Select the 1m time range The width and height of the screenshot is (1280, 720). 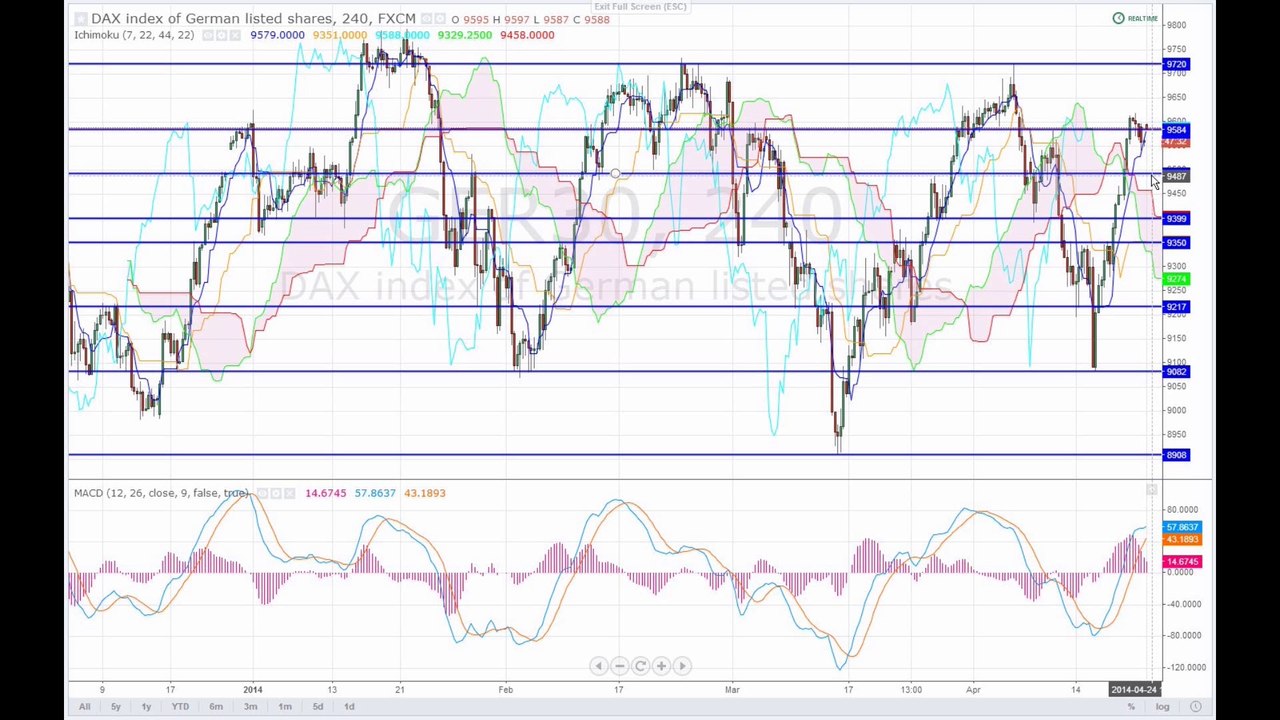(285, 707)
